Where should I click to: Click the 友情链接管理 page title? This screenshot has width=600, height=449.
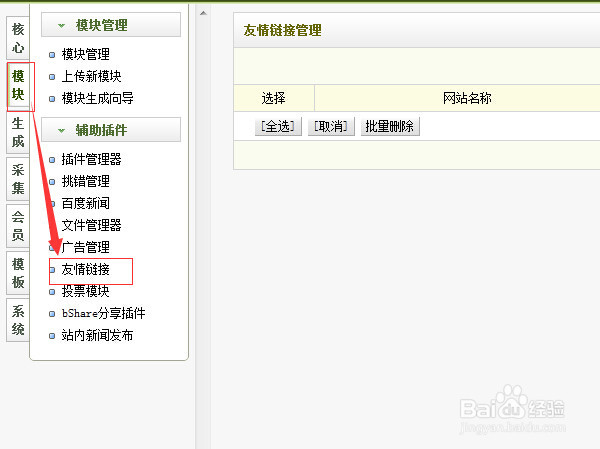(282, 31)
